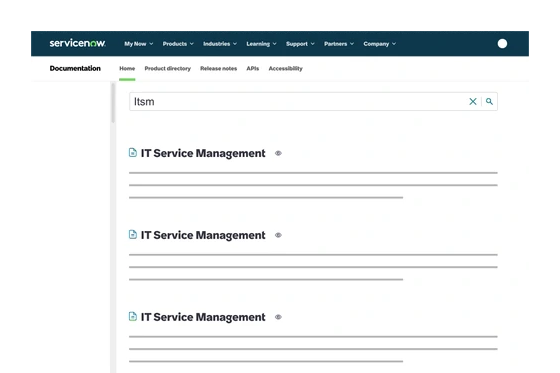Expand the Company dropdown menu
560x373 pixels.
379,44
